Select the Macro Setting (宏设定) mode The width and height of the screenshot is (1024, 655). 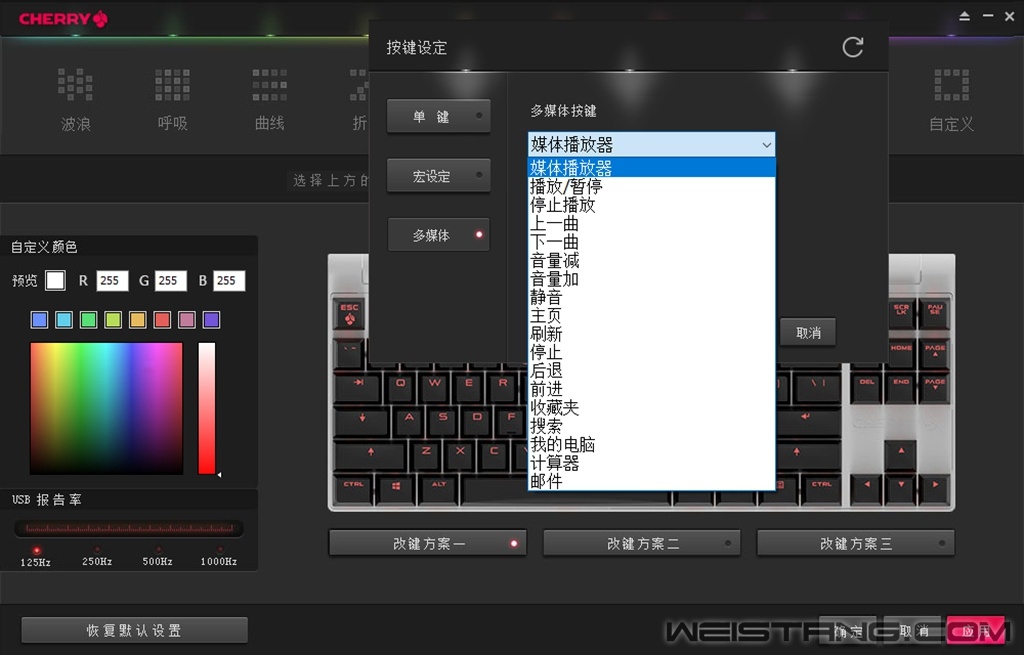438,176
